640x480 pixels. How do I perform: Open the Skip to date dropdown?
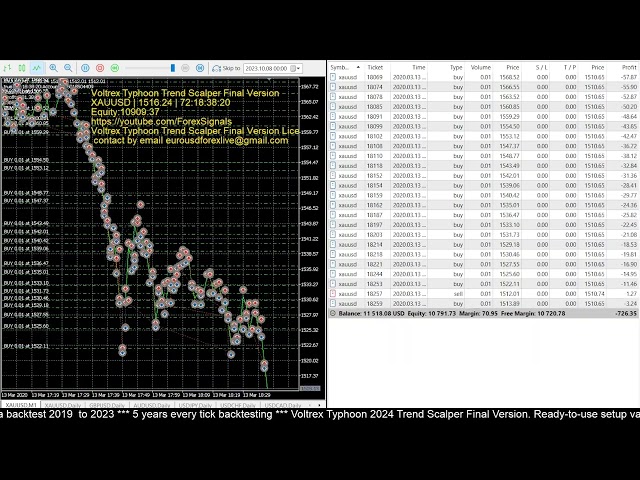[298, 68]
